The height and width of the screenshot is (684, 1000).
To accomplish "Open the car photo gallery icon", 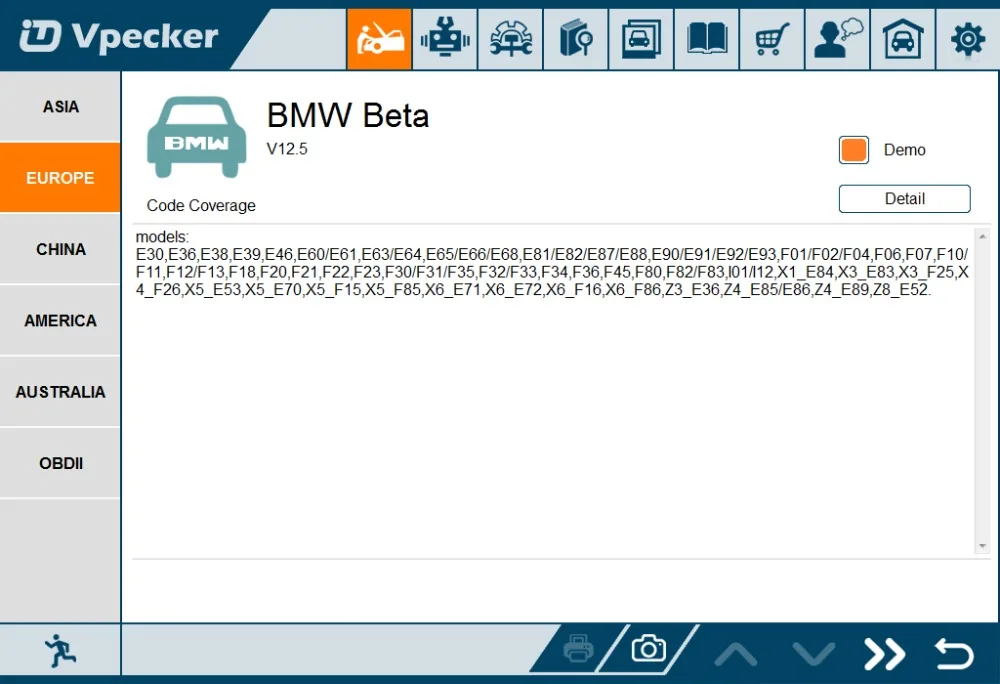I will click(x=642, y=39).
